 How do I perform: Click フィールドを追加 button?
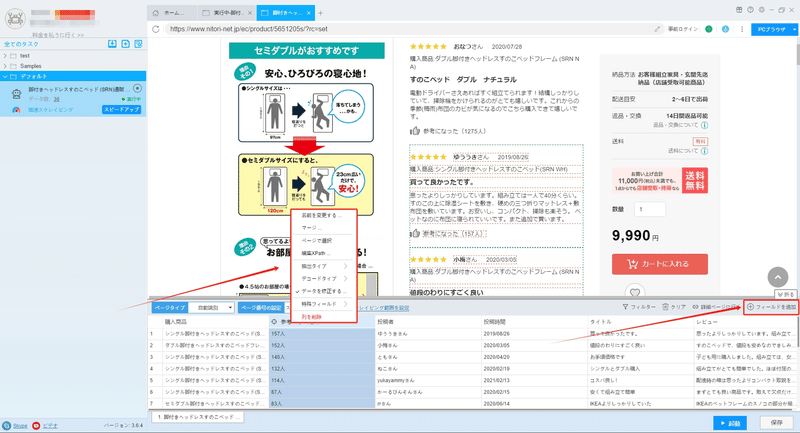[771, 307]
